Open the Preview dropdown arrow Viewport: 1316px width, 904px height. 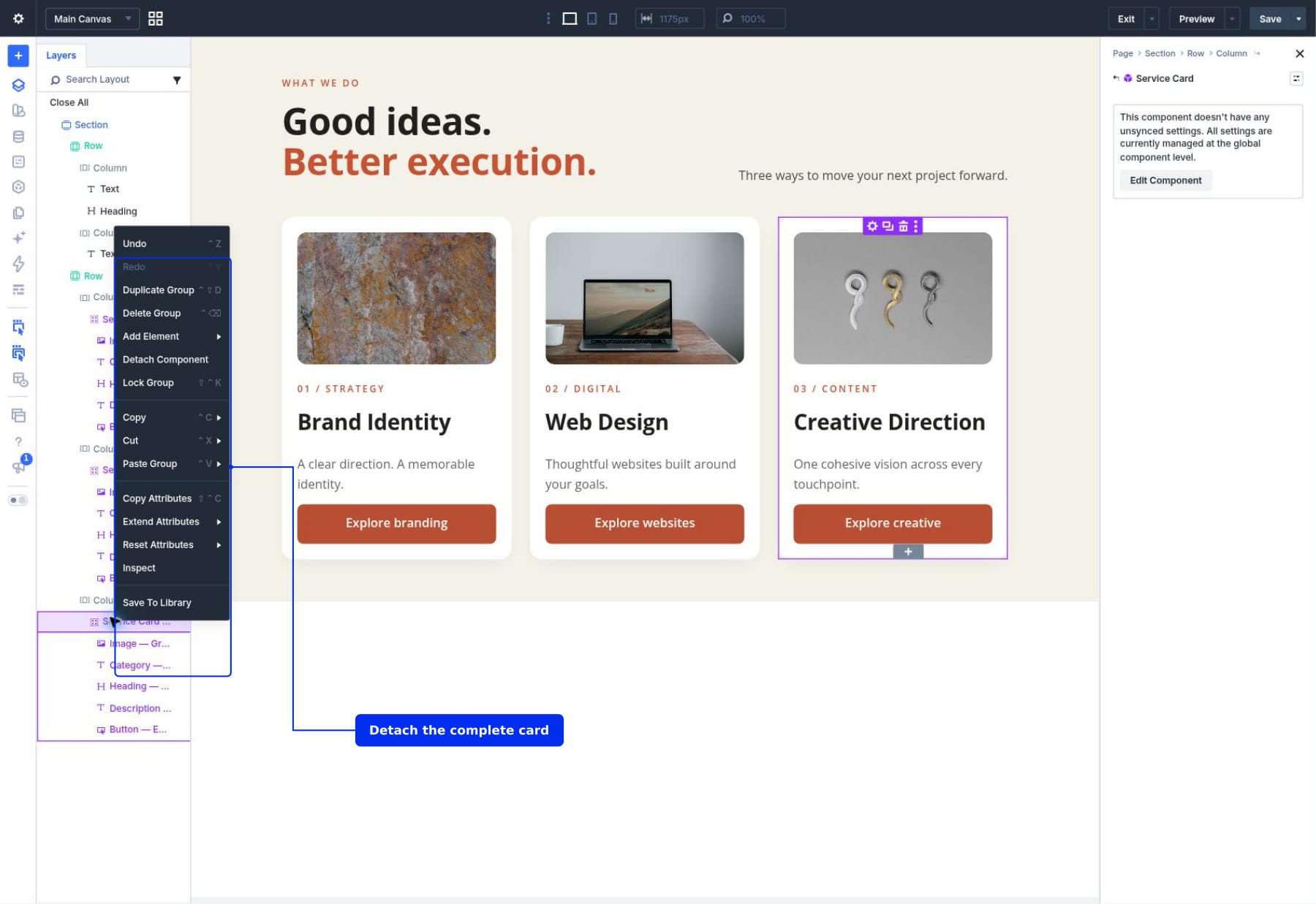click(1232, 18)
